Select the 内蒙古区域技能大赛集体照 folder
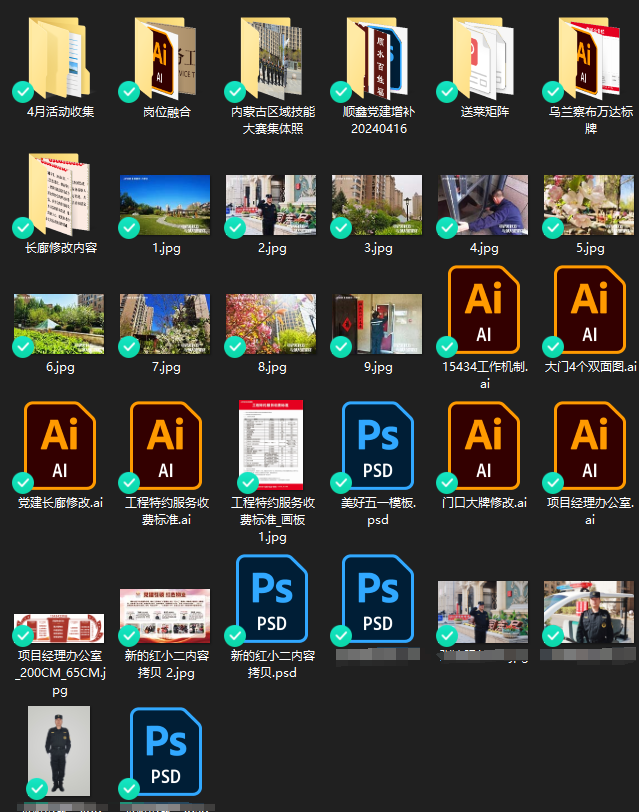This screenshot has width=639, height=812. (271, 55)
